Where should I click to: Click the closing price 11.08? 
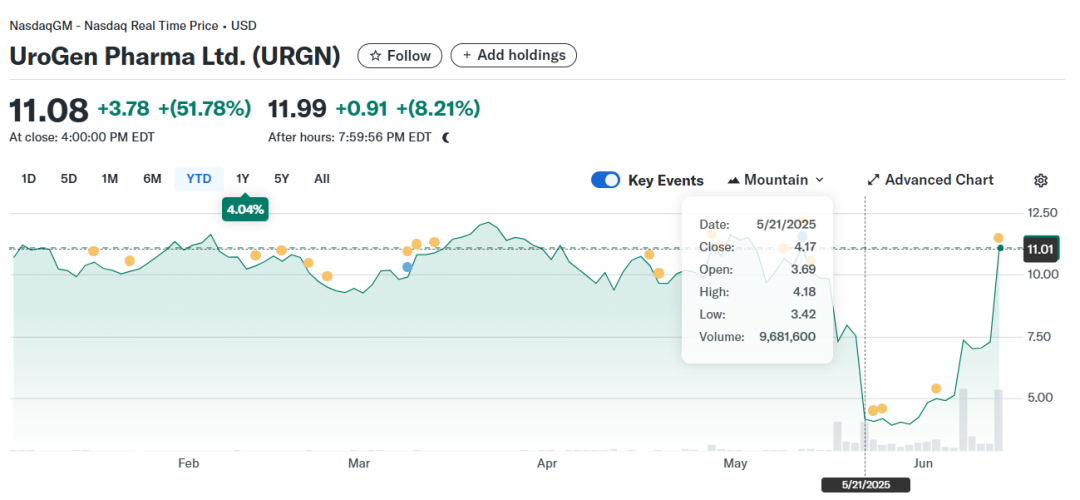coord(49,110)
